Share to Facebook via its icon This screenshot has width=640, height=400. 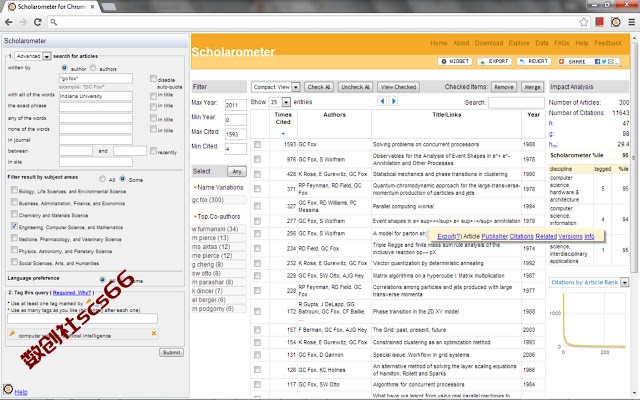click(x=597, y=62)
